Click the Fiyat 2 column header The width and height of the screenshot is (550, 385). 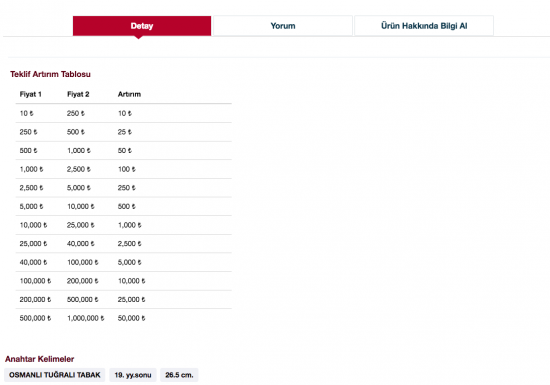(x=78, y=94)
